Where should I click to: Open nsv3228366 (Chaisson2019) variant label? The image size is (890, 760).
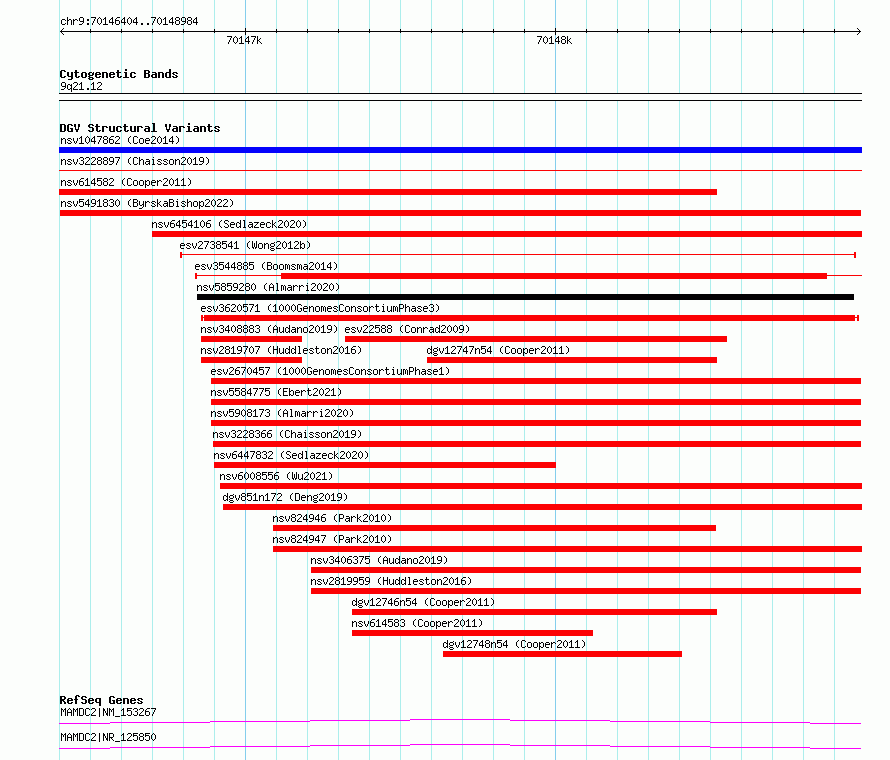tap(287, 434)
